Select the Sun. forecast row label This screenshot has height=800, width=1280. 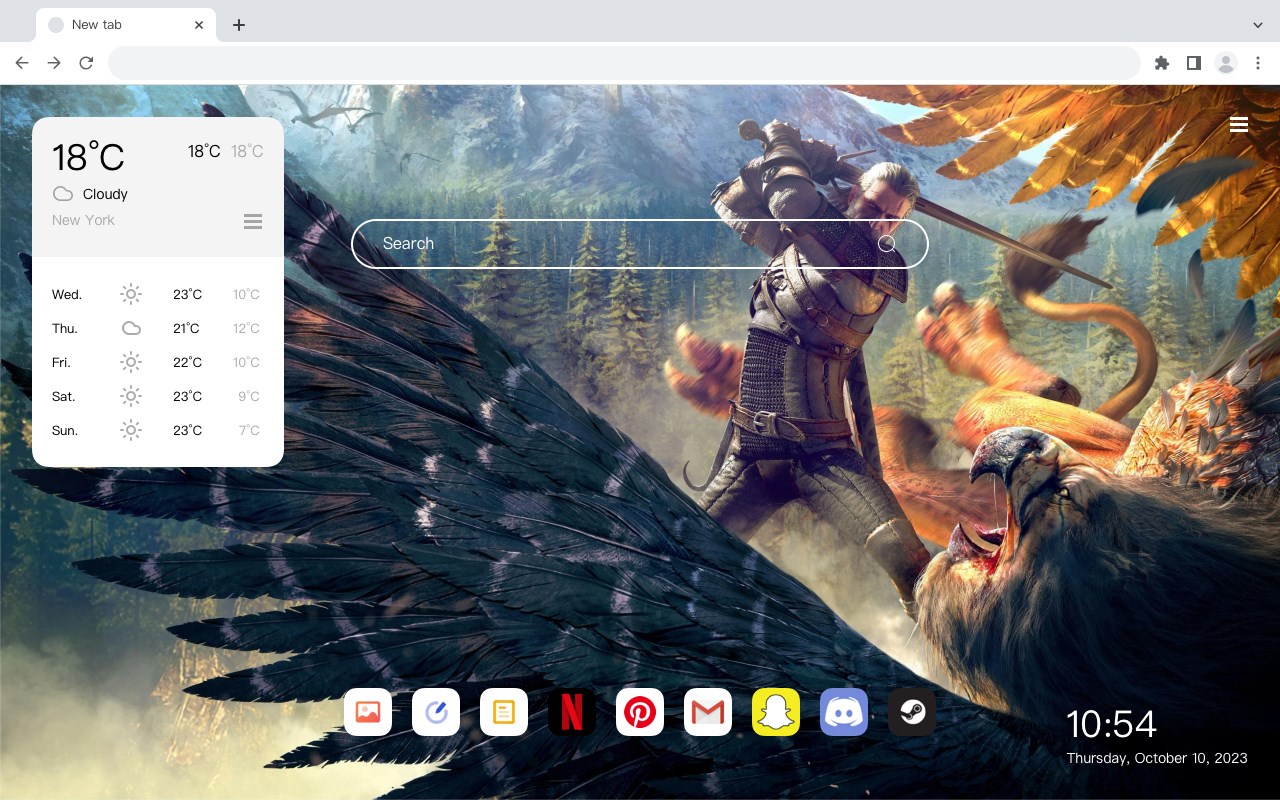coord(65,430)
